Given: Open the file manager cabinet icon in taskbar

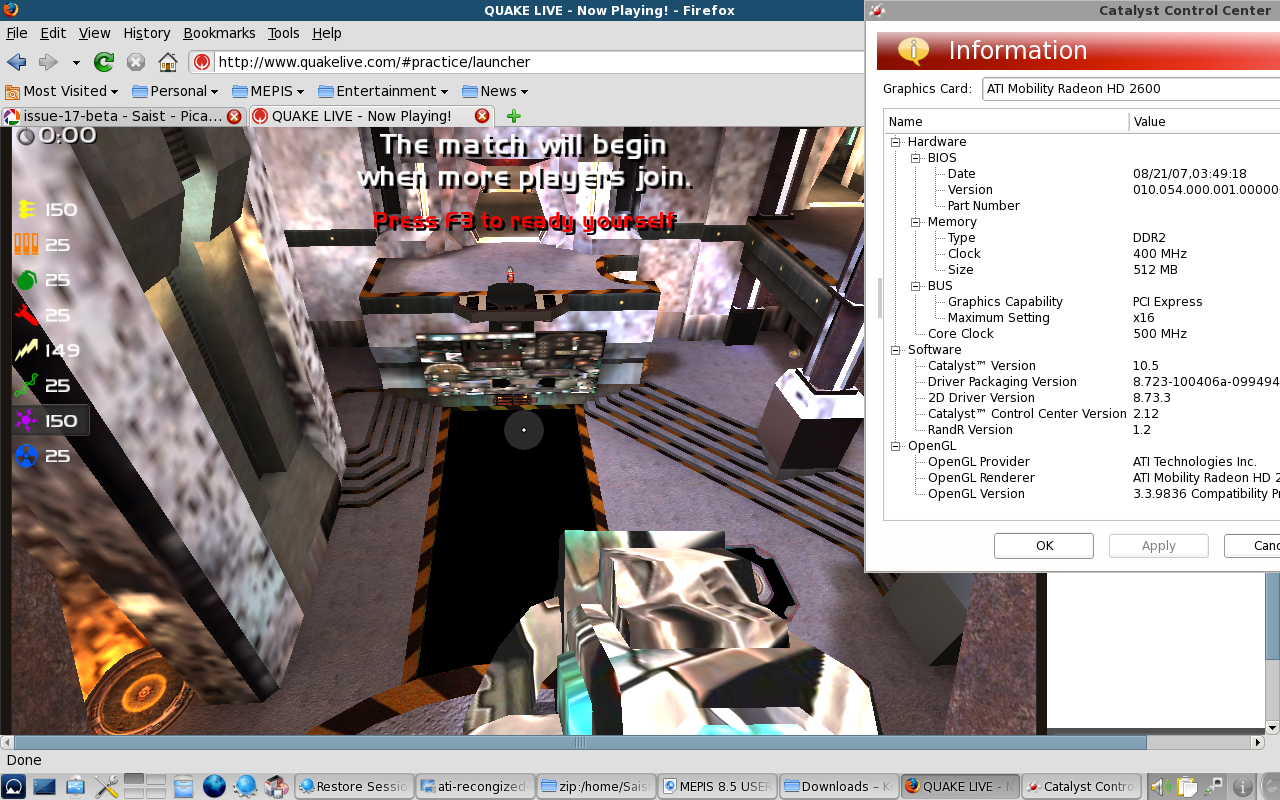Looking at the screenshot, I should click(x=182, y=787).
